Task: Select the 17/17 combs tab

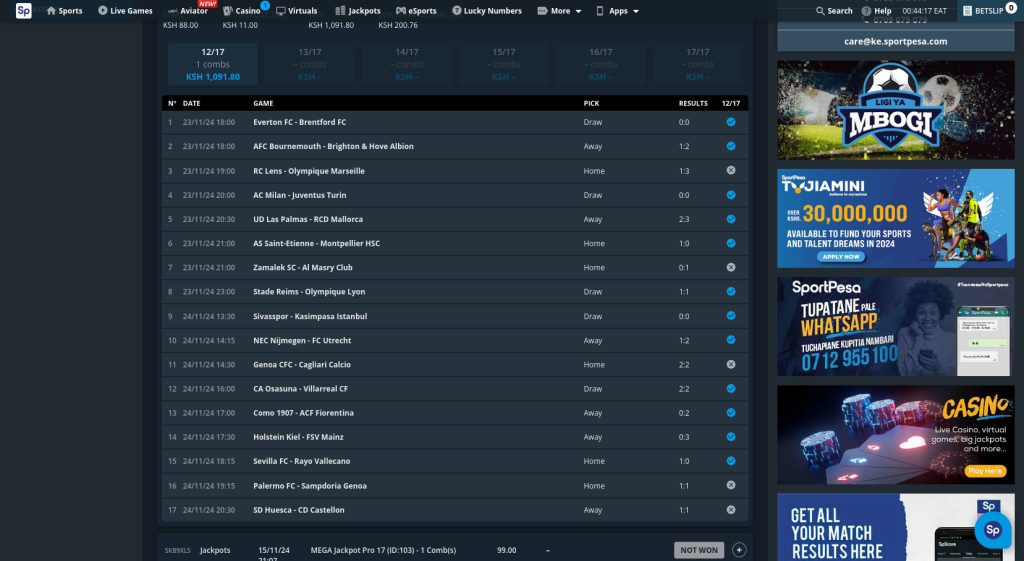Action: tap(697, 64)
